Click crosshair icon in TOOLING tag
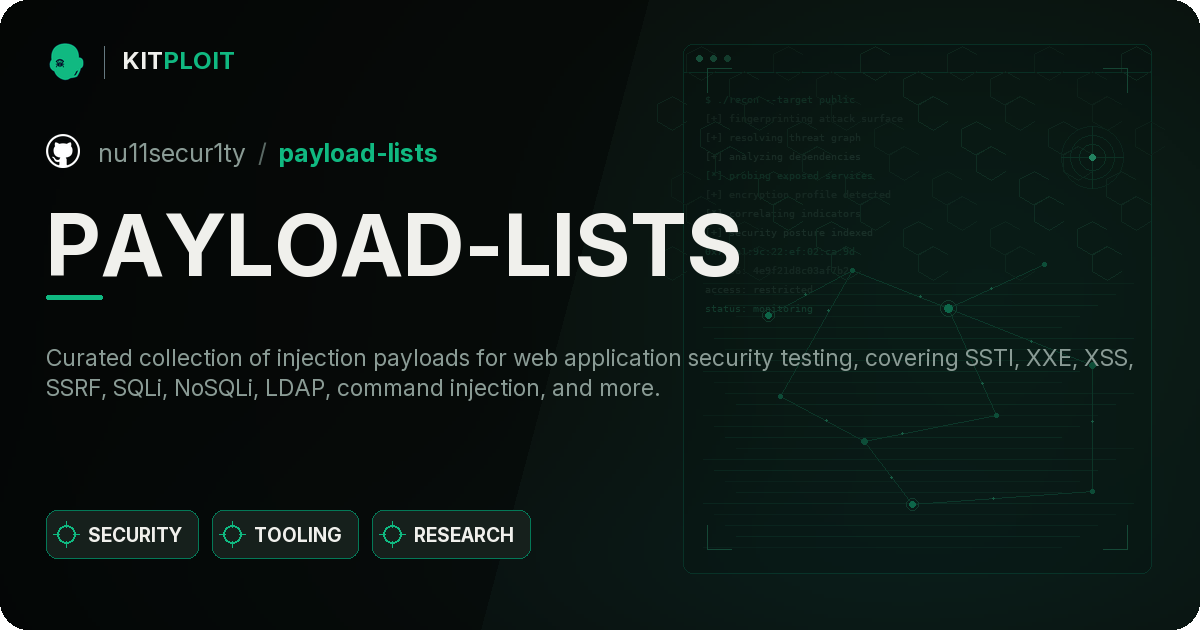This screenshot has width=1200, height=630. tap(233, 535)
